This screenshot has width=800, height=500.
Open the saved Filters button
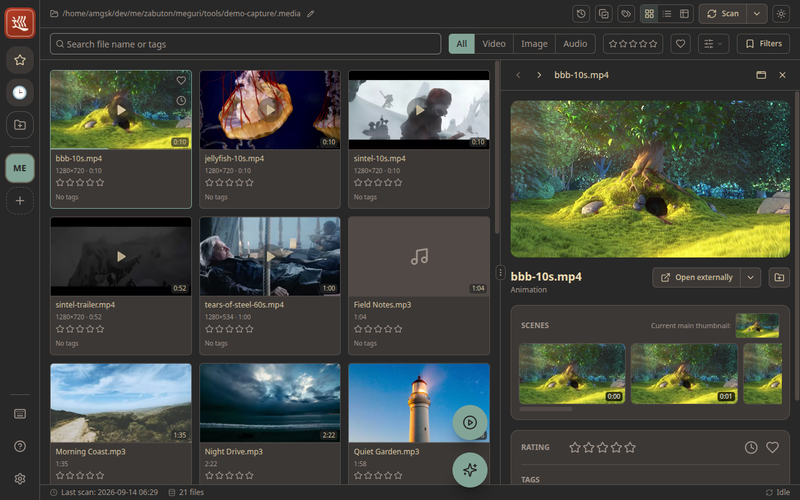pyautogui.click(x=763, y=44)
